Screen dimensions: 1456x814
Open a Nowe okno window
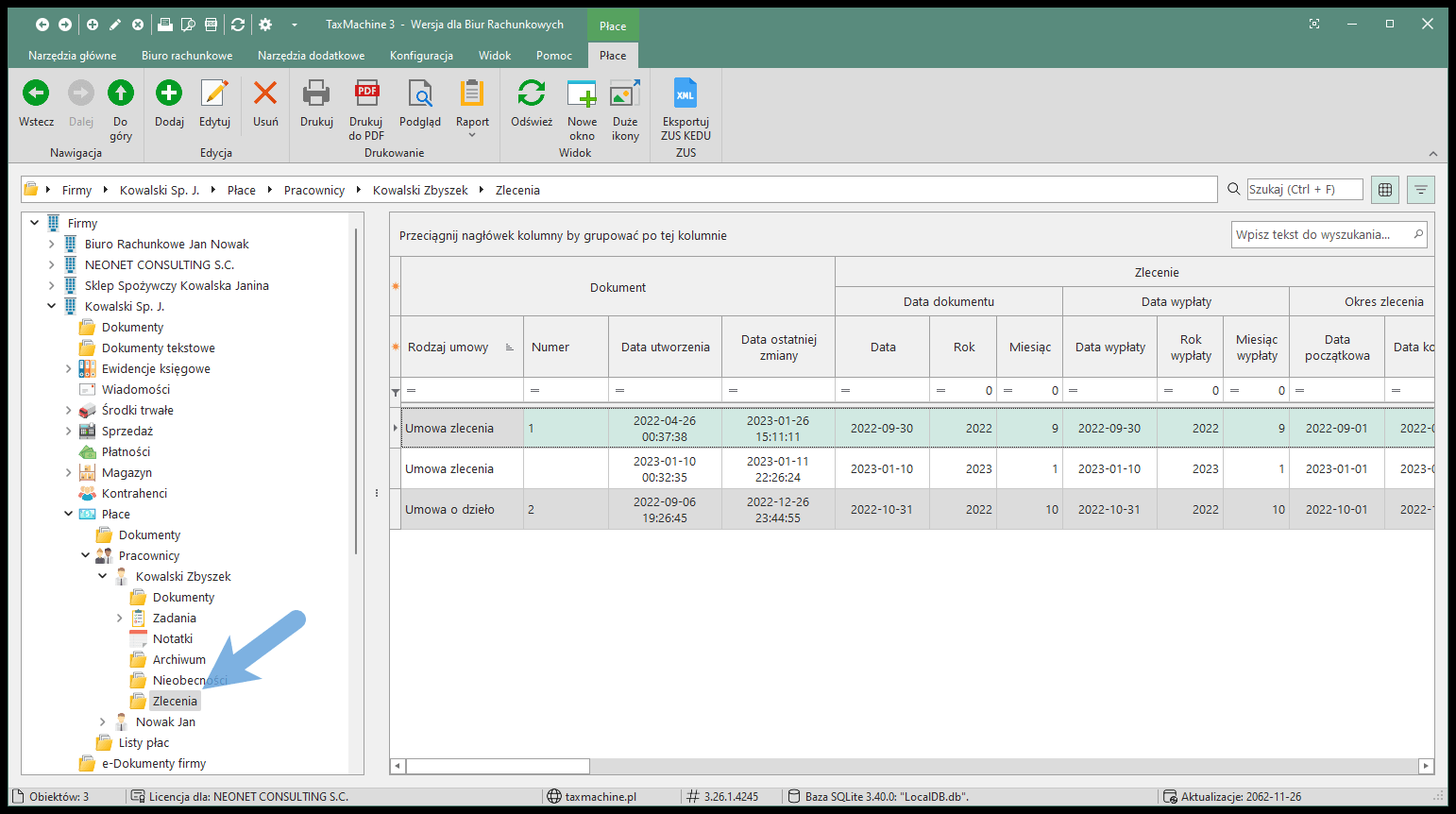[582, 93]
